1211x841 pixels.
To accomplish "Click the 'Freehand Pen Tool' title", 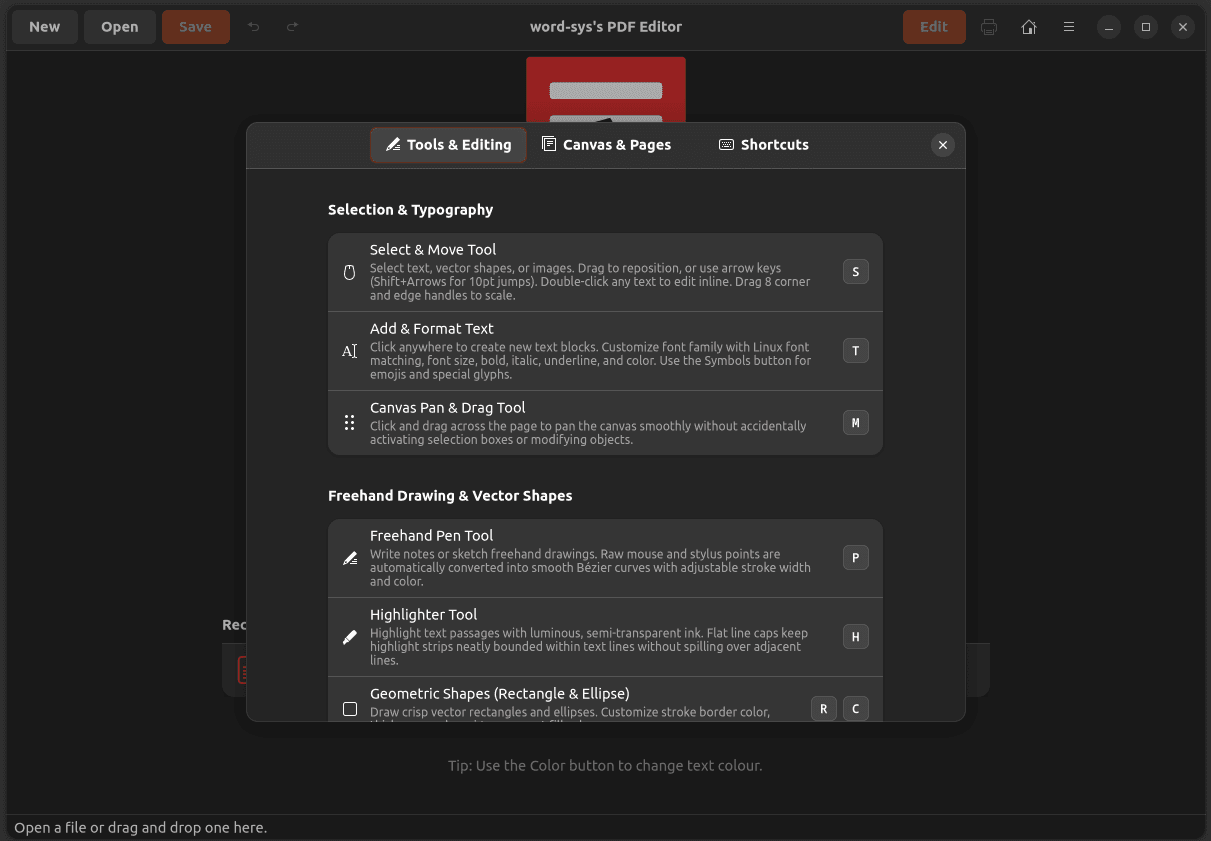I will pos(432,536).
